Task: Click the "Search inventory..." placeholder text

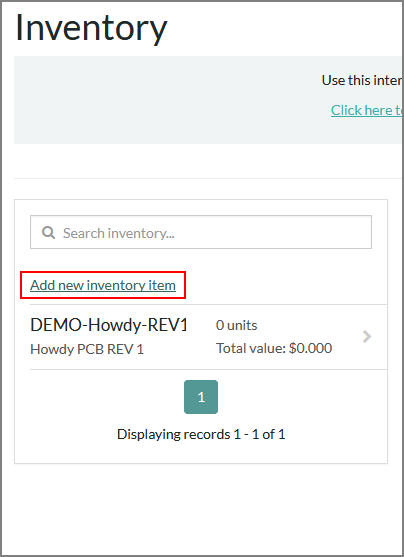Action: pos(119,233)
